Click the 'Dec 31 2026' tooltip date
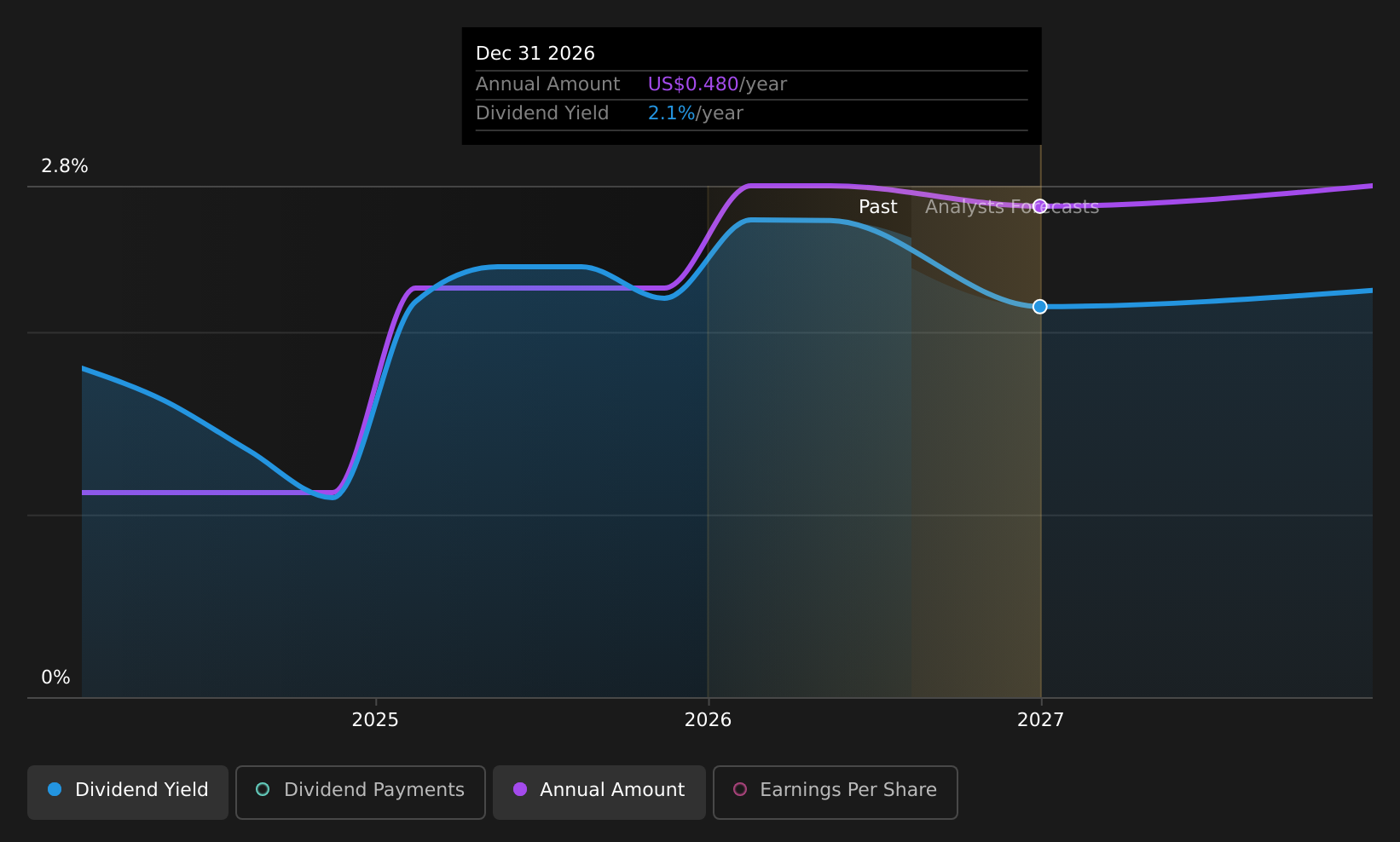The image size is (1400, 842). pos(535,54)
